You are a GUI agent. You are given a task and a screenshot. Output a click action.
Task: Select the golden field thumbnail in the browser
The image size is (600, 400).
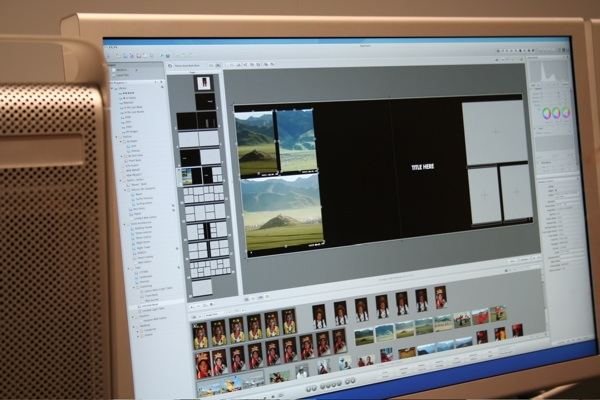[x=407, y=353]
